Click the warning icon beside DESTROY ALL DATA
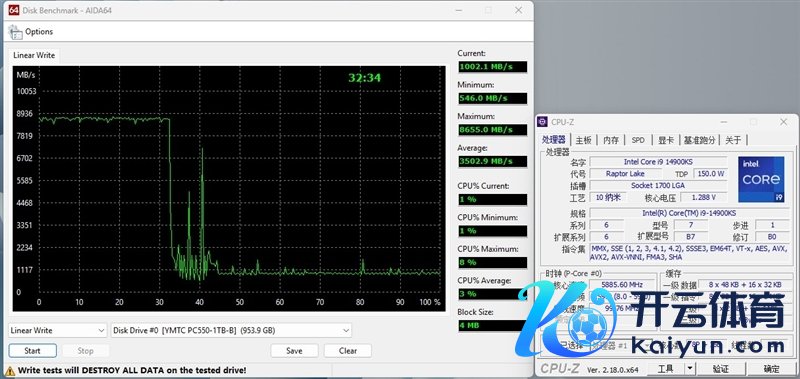This screenshot has width=800, height=379. [x=10, y=370]
